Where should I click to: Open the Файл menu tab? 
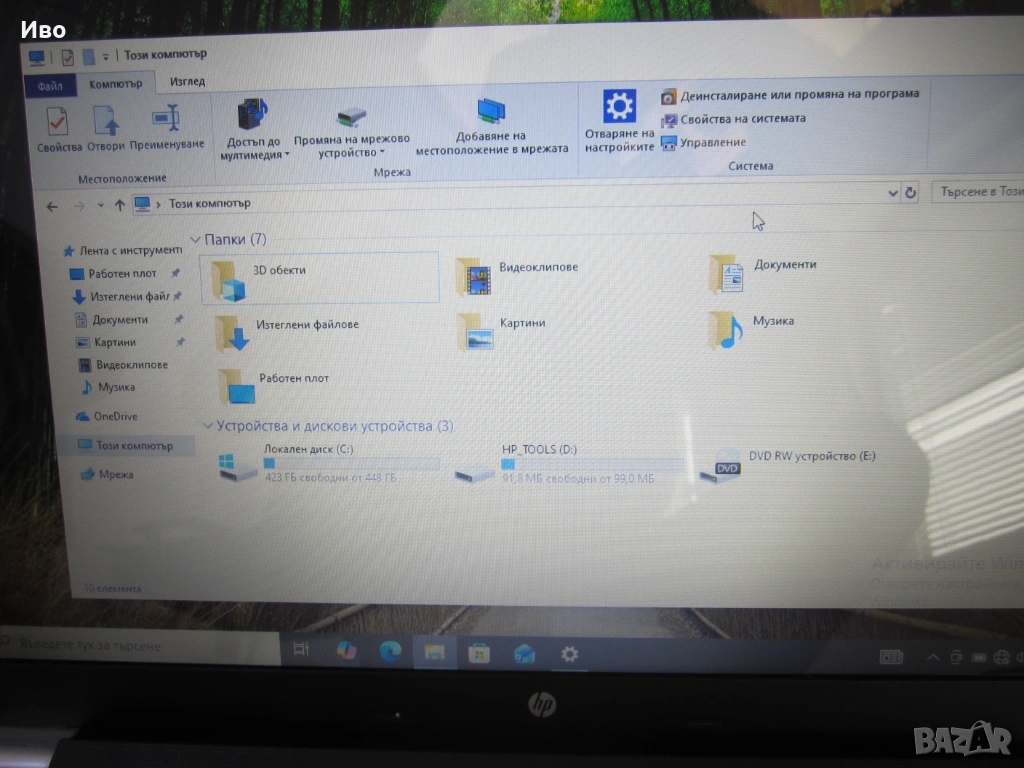click(x=50, y=86)
